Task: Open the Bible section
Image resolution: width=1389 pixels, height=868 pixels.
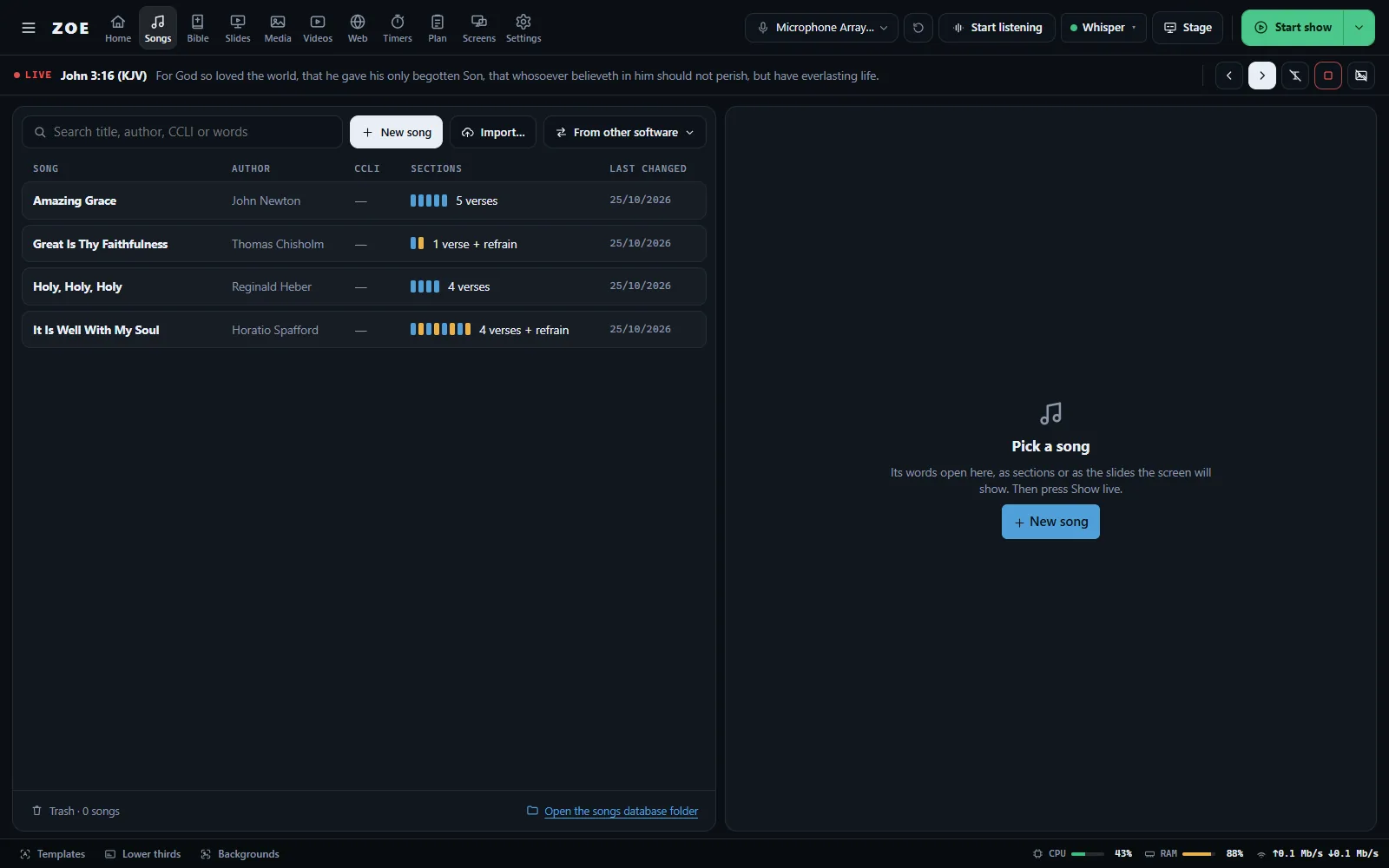Action: pos(198,28)
